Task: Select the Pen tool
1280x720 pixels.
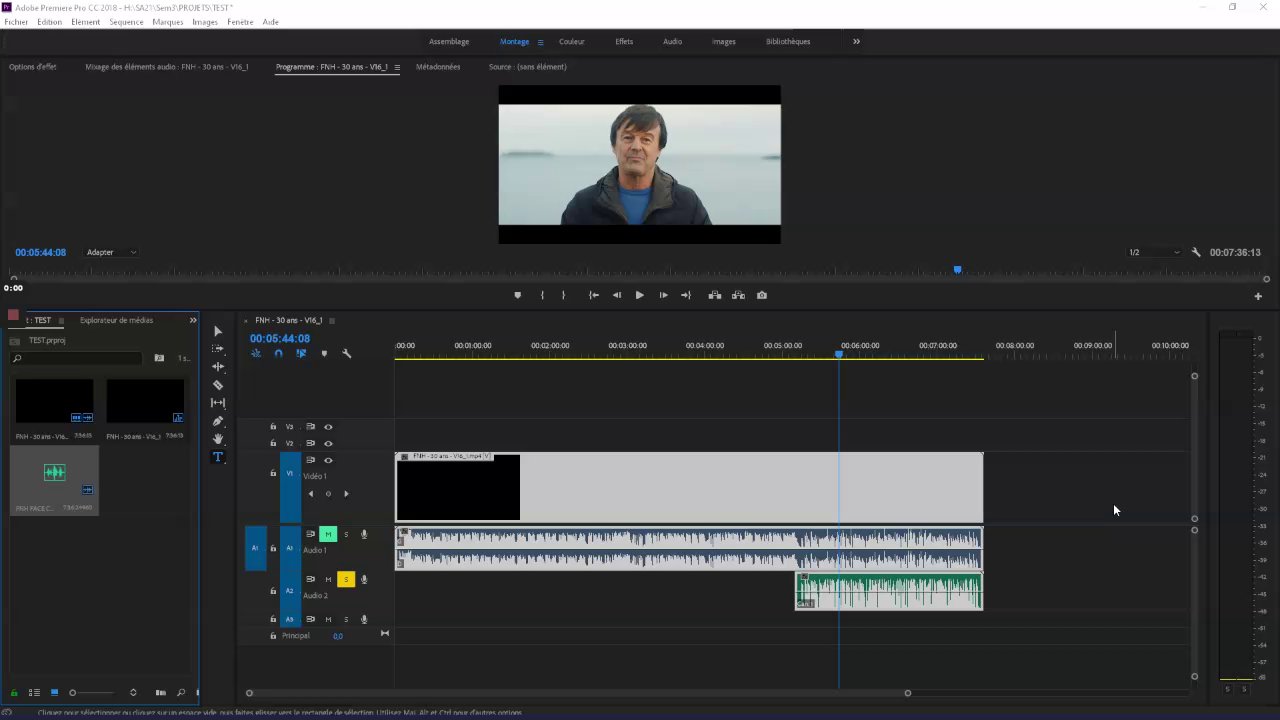Action: coord(218,421)
